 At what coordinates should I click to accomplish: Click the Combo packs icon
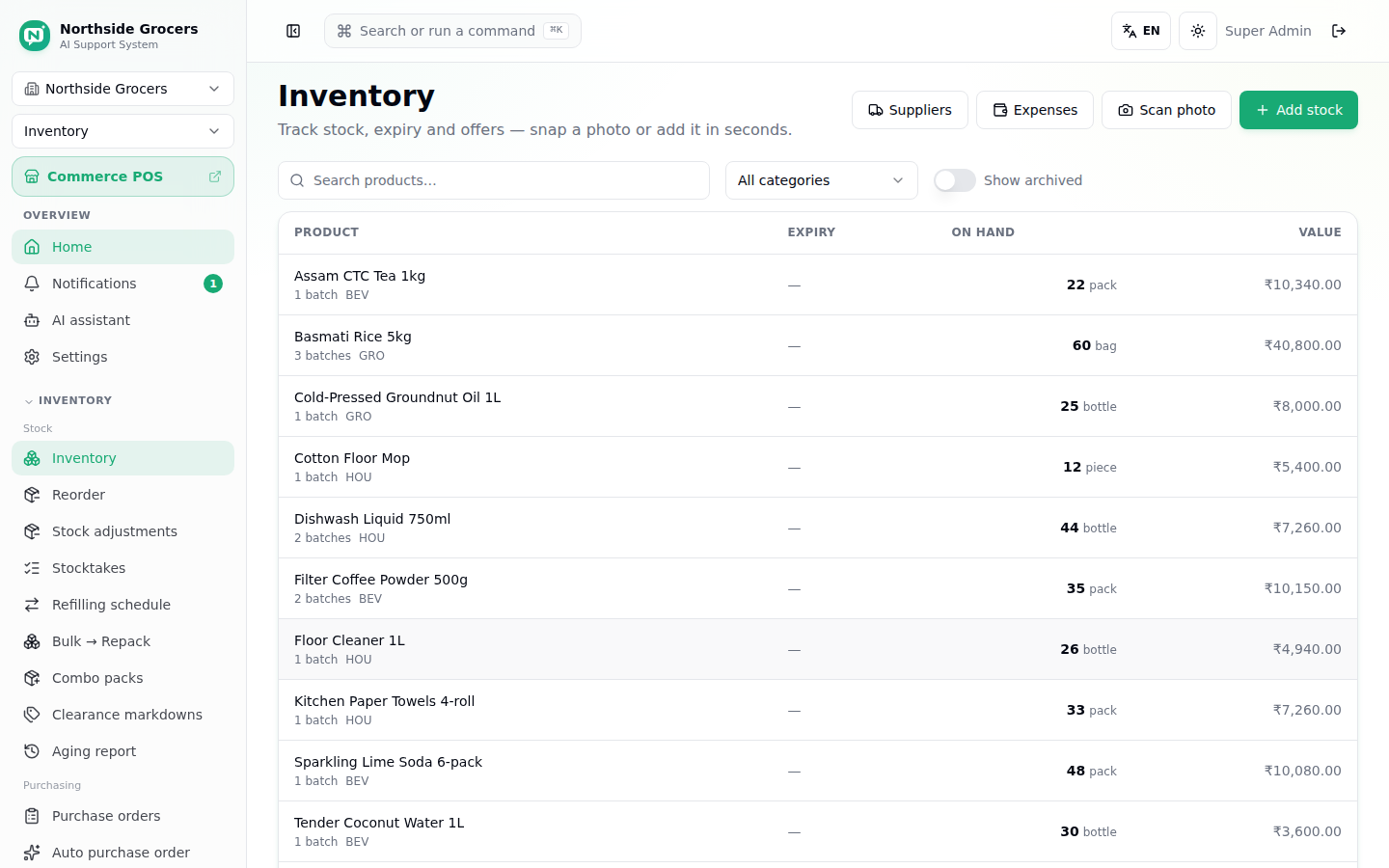32,678
